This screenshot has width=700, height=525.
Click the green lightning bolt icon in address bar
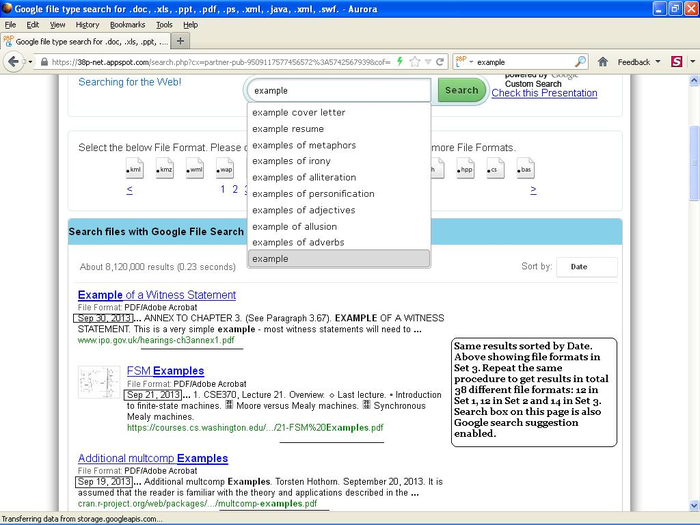pos(400,62)
